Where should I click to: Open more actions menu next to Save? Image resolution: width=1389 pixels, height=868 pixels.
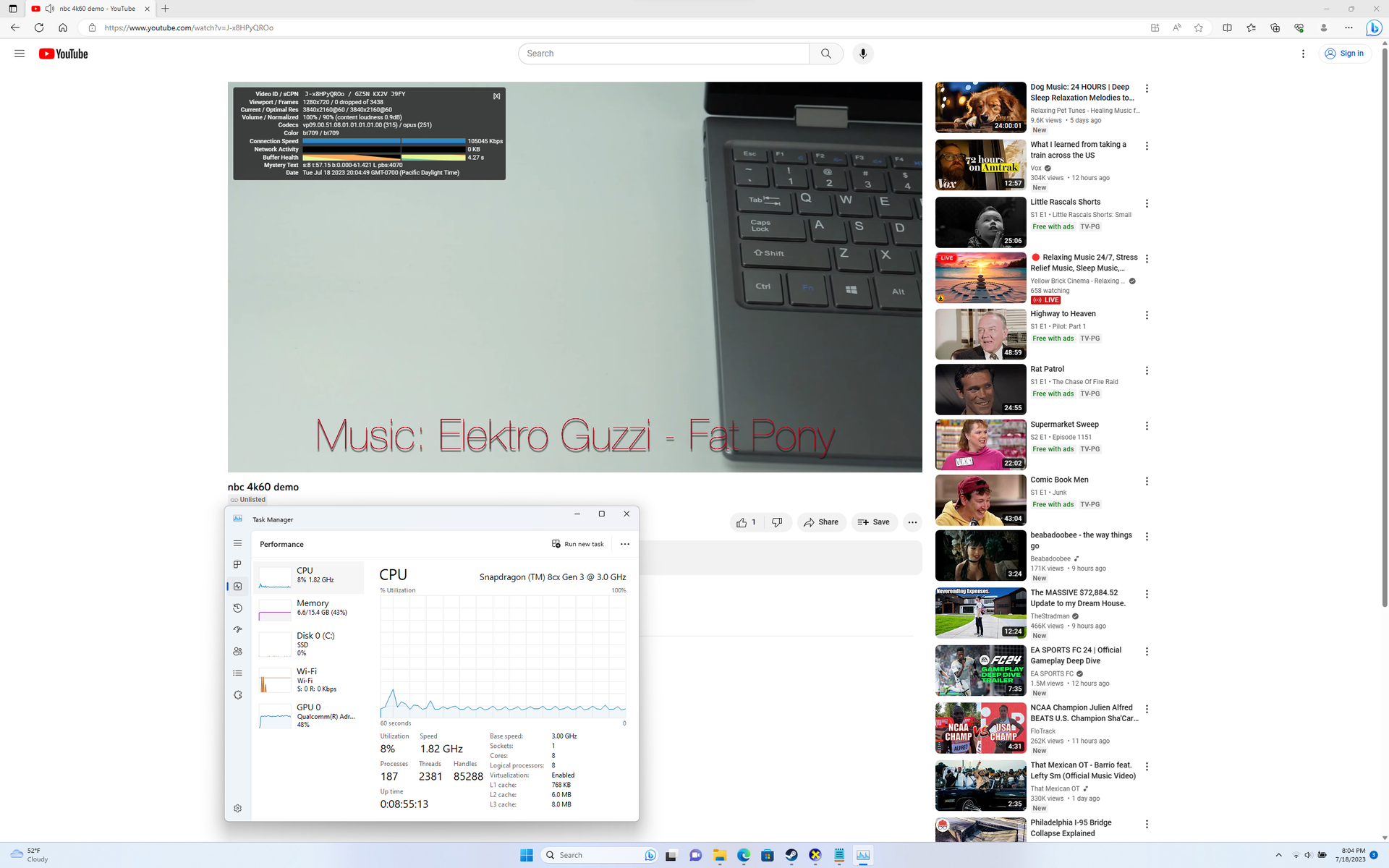click(x=912, y=522)
